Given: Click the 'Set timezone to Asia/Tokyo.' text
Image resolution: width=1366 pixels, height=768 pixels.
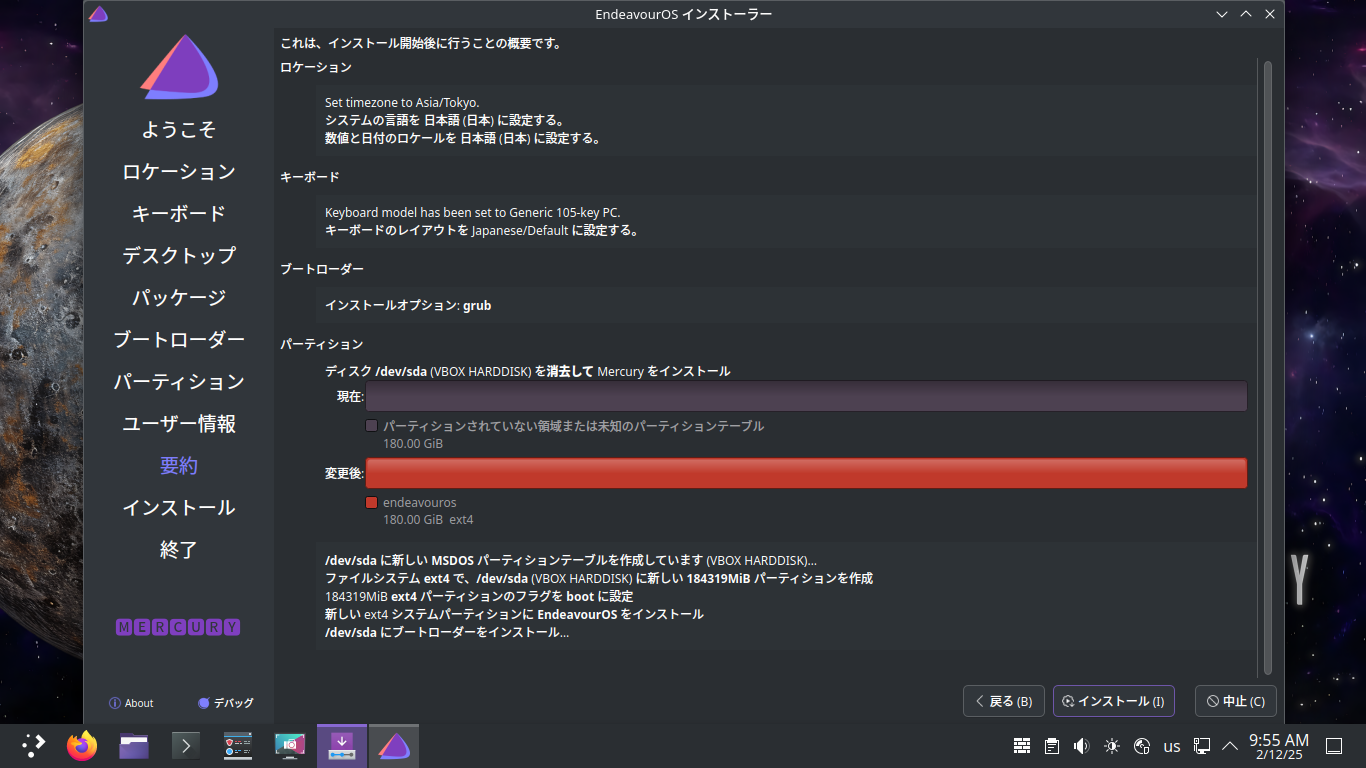Looking at the screenshot, I should click(402, 102).
